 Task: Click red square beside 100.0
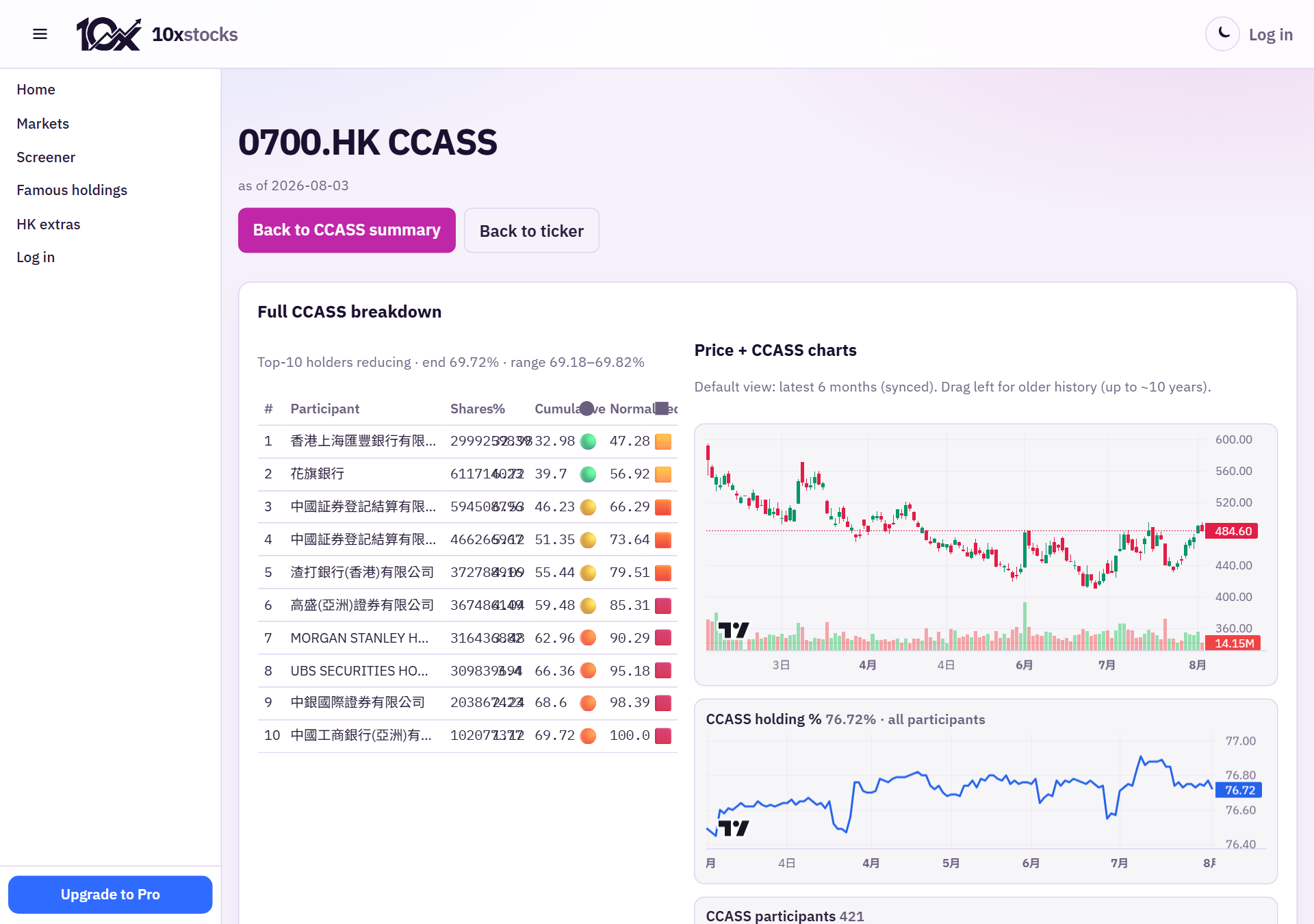coord(663,736)
